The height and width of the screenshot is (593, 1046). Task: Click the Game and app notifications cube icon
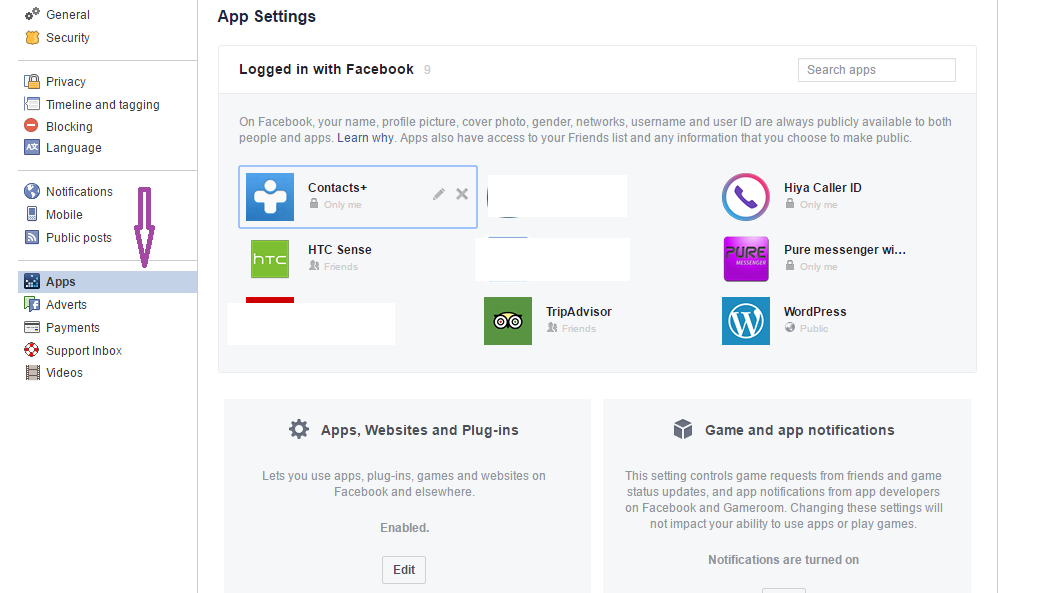tap(683, 429)
